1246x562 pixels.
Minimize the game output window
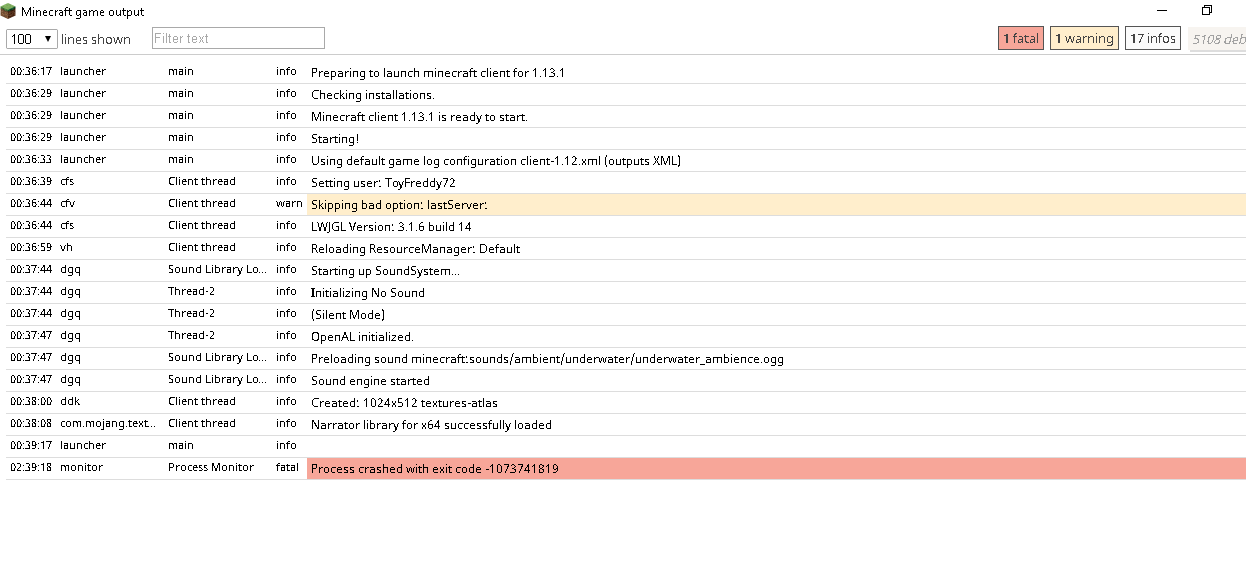click(x=1163, y=11)
